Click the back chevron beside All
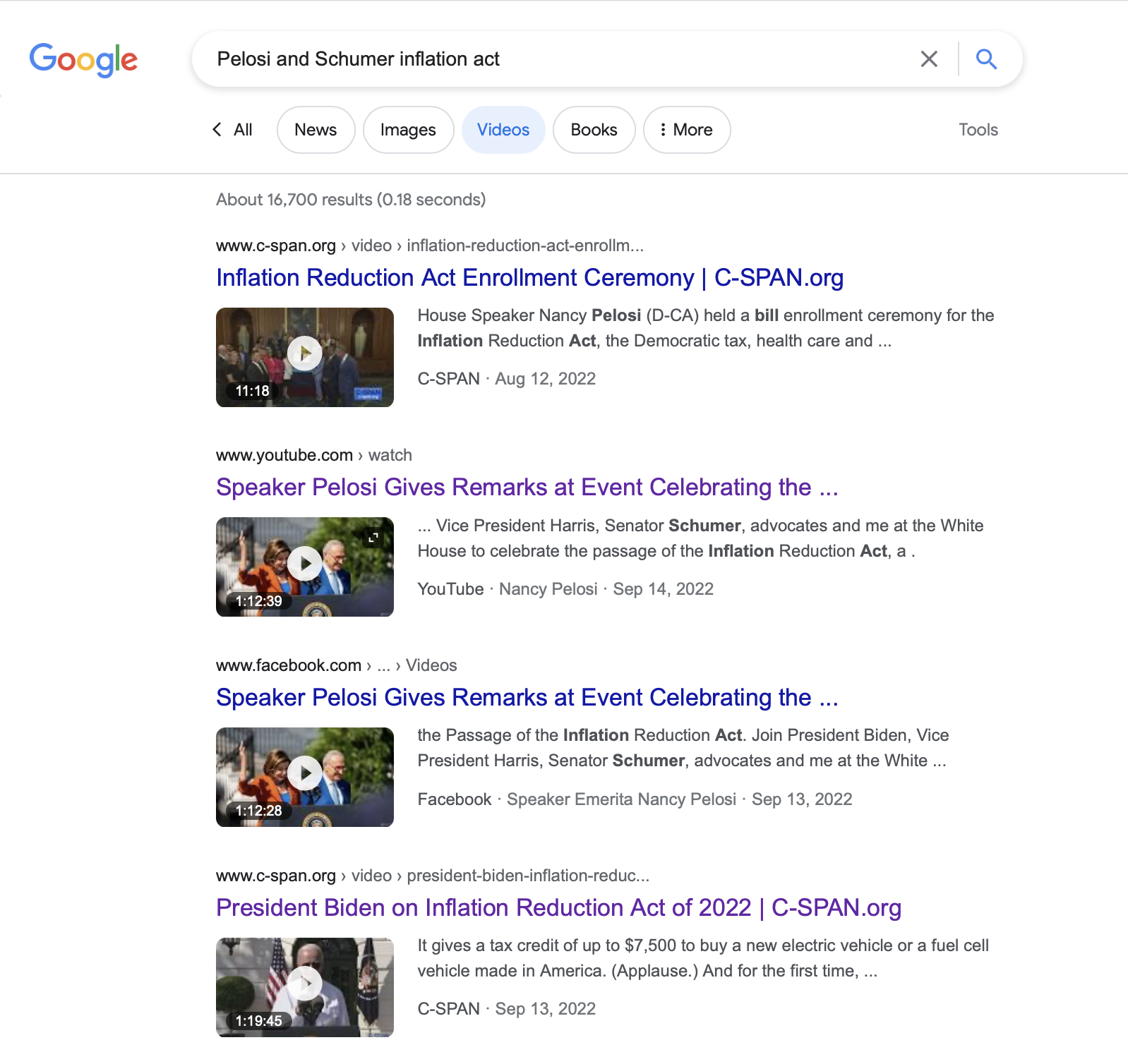This screenshot has width=1128, height=1064. pos(217,129)
